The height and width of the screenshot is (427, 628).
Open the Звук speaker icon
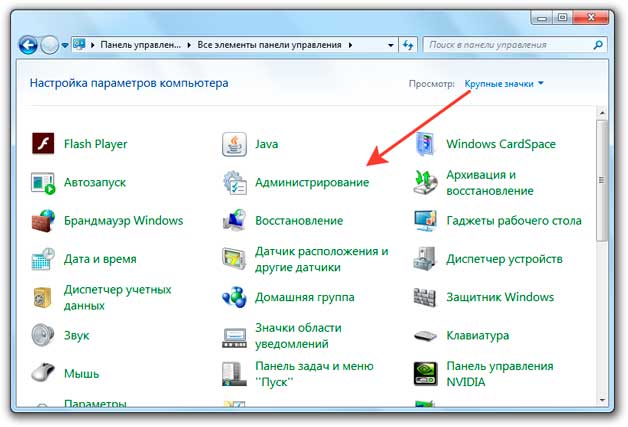click(42, 335)
